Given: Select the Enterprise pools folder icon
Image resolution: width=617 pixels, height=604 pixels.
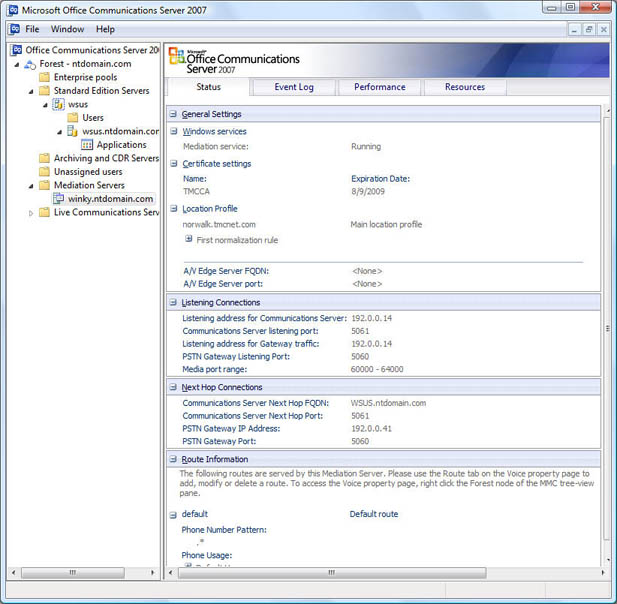Looking at the screenshot, I should 44,77.
